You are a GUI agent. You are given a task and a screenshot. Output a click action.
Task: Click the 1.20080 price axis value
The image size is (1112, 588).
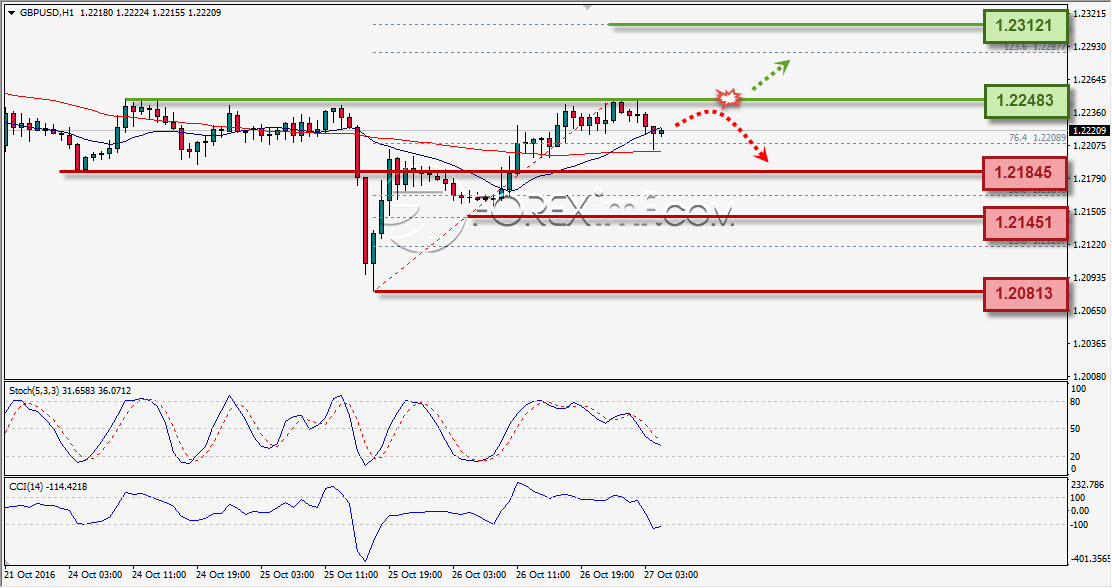1091,377
